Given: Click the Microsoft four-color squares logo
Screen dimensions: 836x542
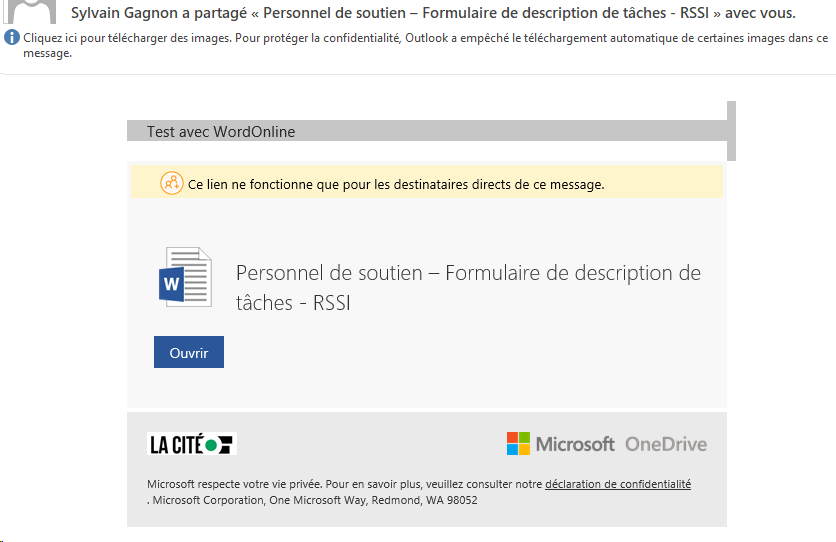Looking at the screenshot, I should pos(518,444).
